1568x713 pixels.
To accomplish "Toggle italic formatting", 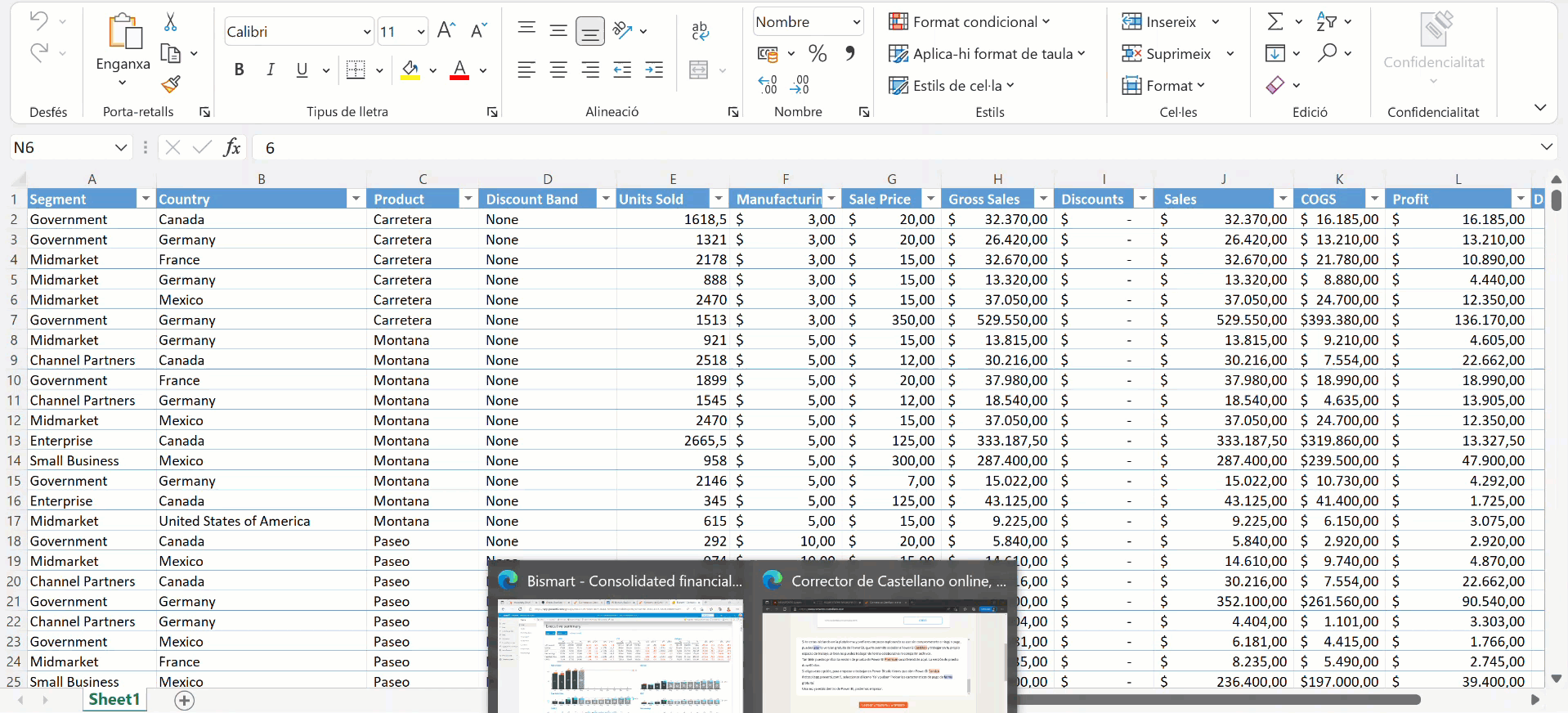I will (x=271, y=70).
